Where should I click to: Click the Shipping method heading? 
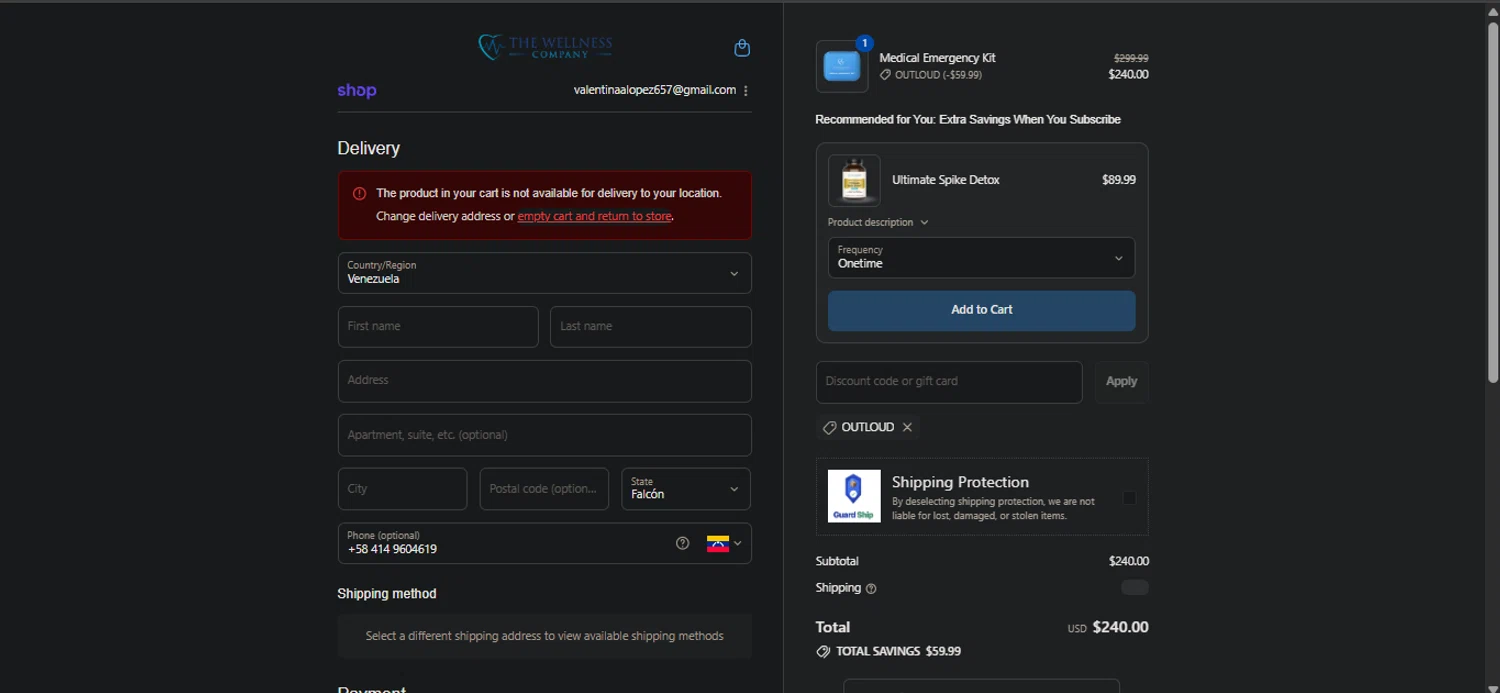click(x=387, y=594)
